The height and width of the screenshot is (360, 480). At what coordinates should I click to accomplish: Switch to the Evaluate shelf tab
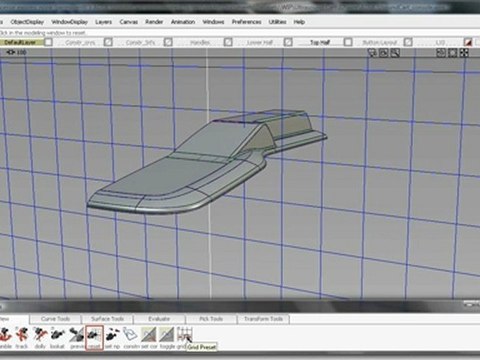(159, 319)
